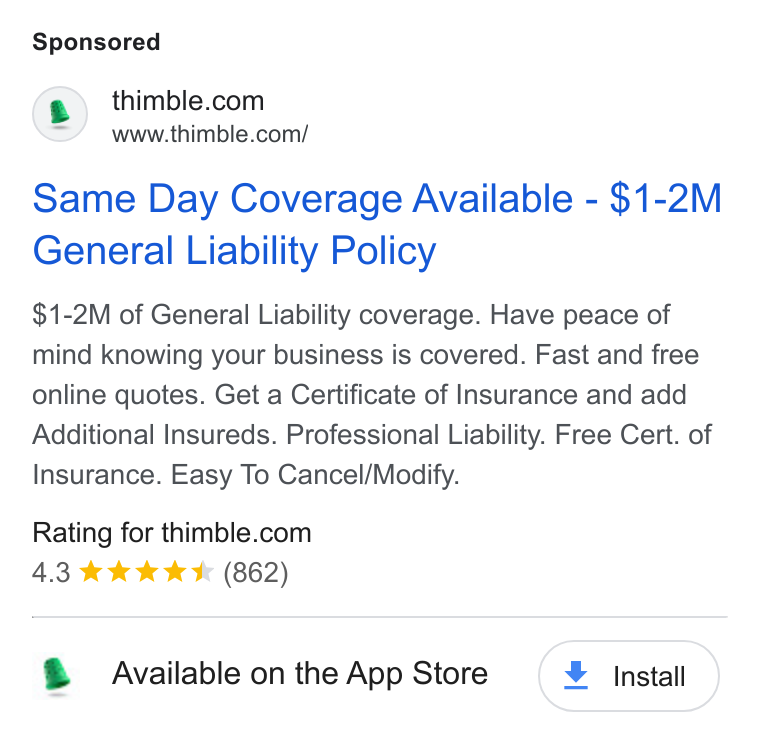760x734 pixels.
Task: Click the 4.3 rating number
Action: [x=51, y=572]
